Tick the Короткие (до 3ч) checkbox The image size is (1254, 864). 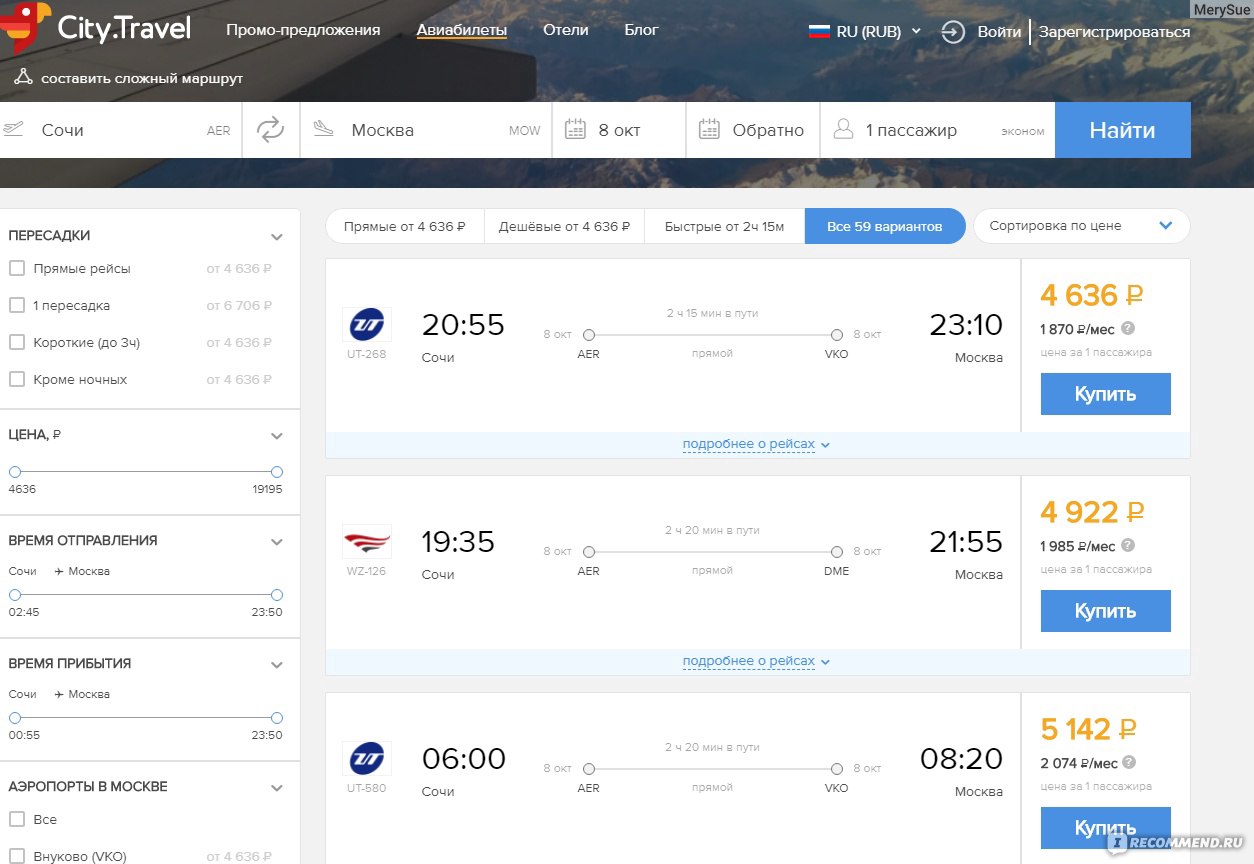pos(17,343)
